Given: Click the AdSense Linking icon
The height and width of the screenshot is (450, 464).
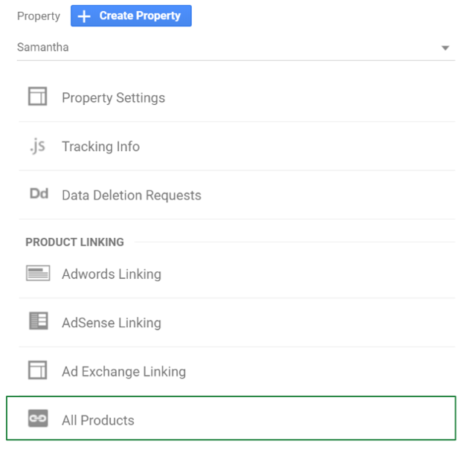Looking at the screenshot, I should tap(38, 321).
